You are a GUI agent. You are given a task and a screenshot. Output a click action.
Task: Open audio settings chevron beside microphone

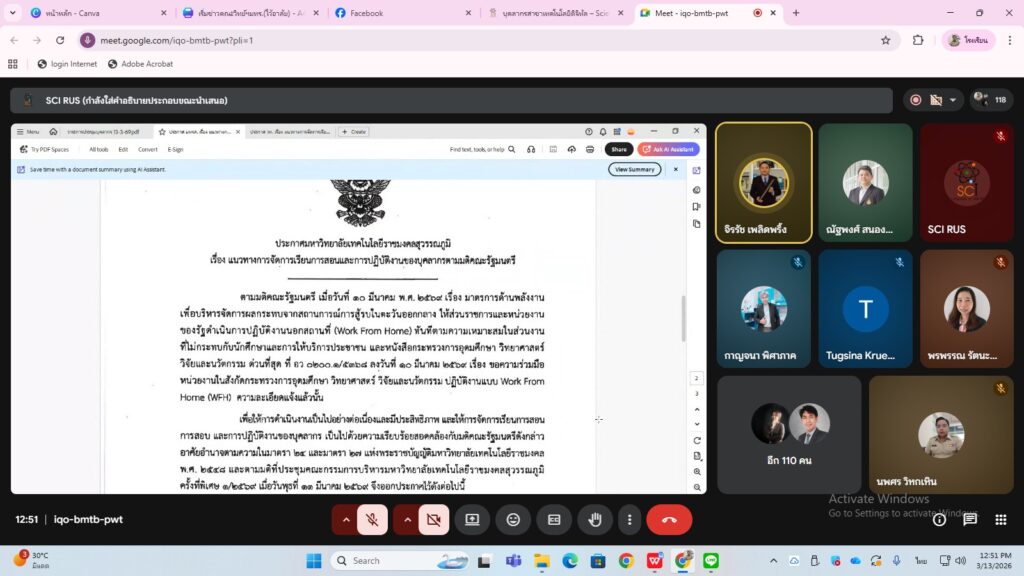(346, 520)
